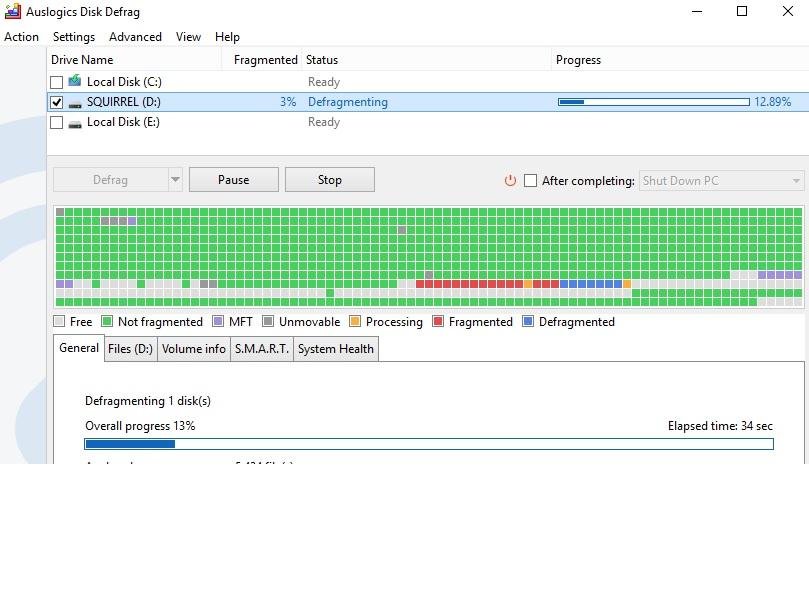Click the Free legend color swatch
This screenshot has height=614, width=809.
click(59, 321)
